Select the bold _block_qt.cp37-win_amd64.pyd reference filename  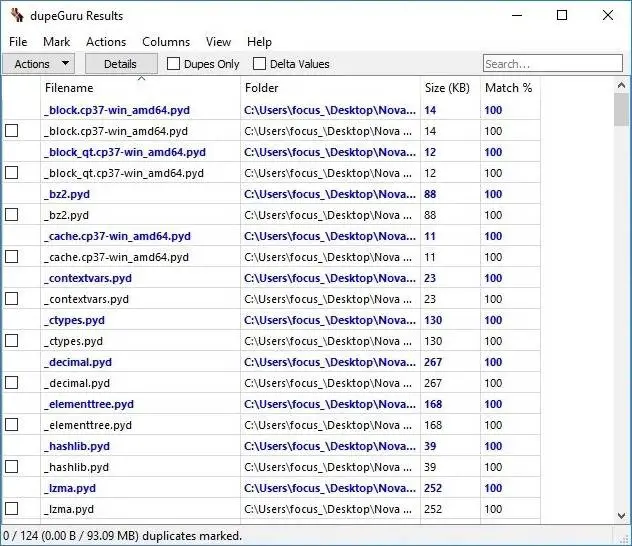coord(125,152)
